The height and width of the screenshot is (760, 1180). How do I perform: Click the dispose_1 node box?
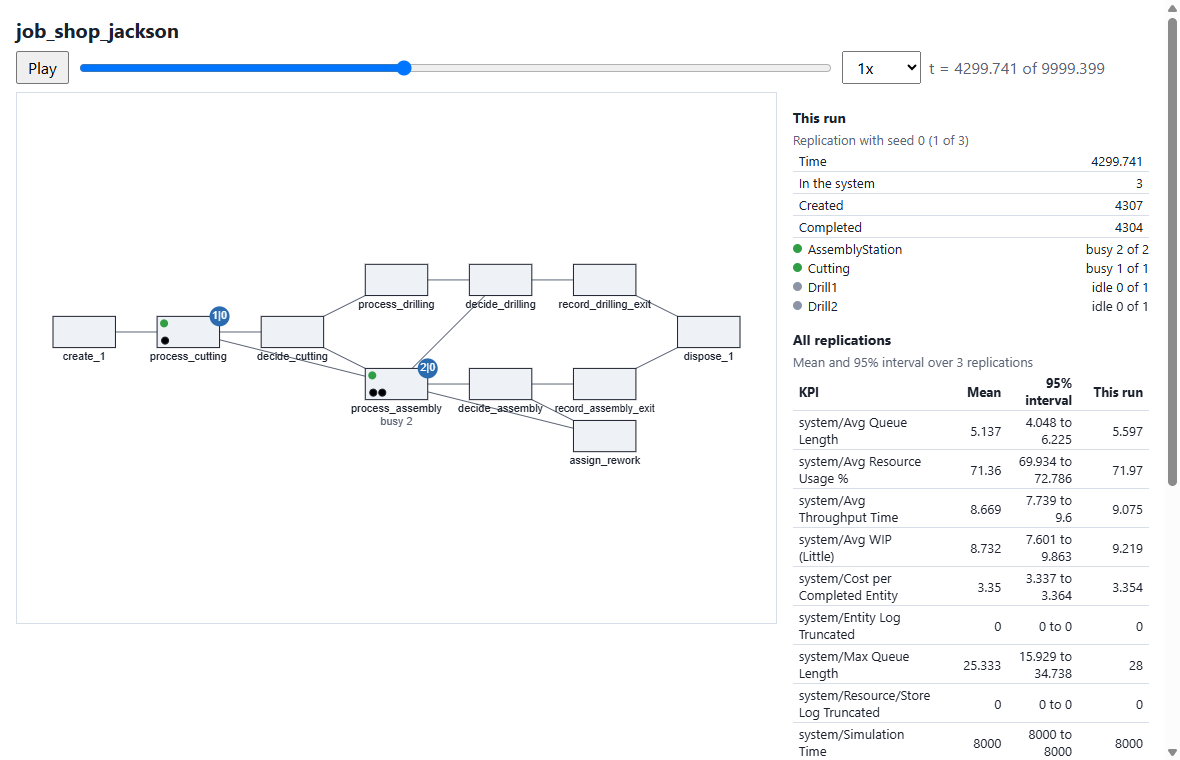pyautogui.click(x=709, y=332)
